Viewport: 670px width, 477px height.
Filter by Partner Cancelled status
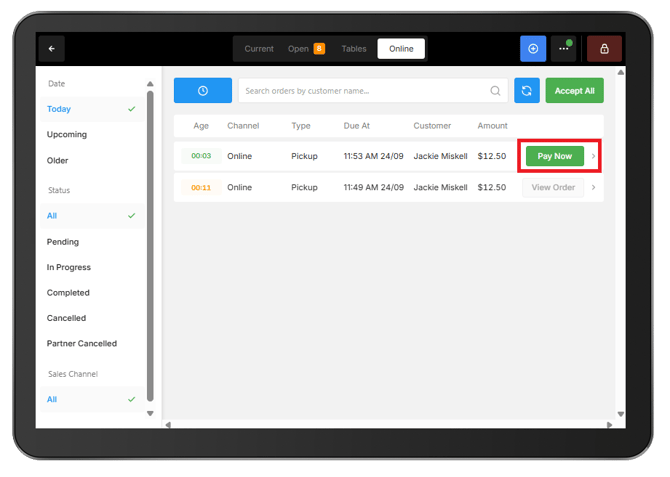pos(92,344)
